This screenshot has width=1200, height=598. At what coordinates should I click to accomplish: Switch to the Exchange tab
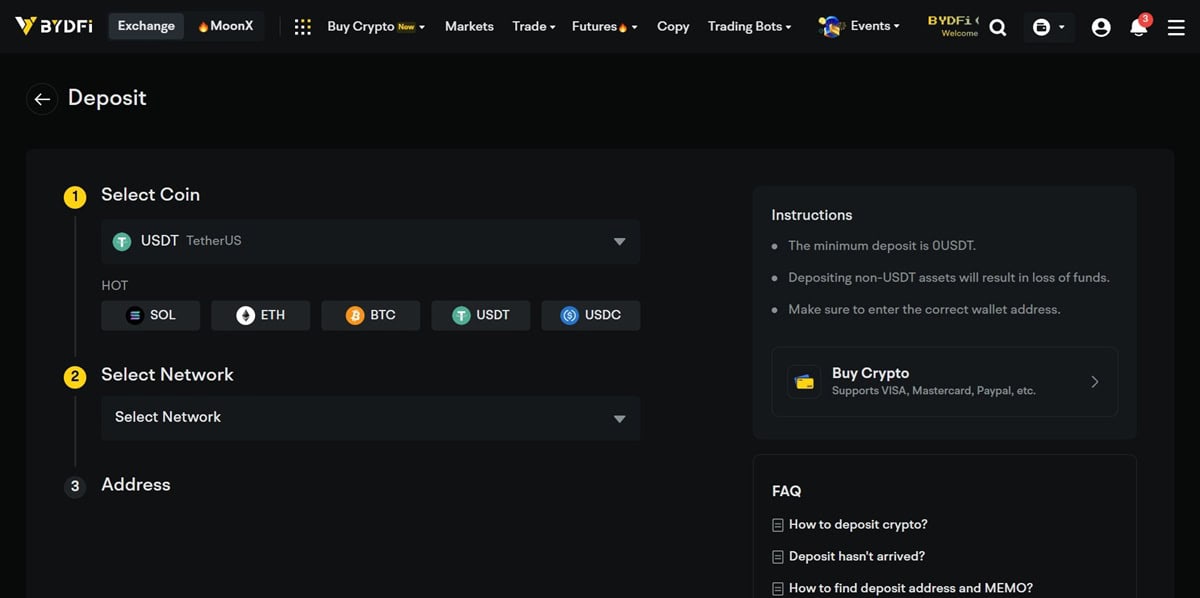(146, 26)
